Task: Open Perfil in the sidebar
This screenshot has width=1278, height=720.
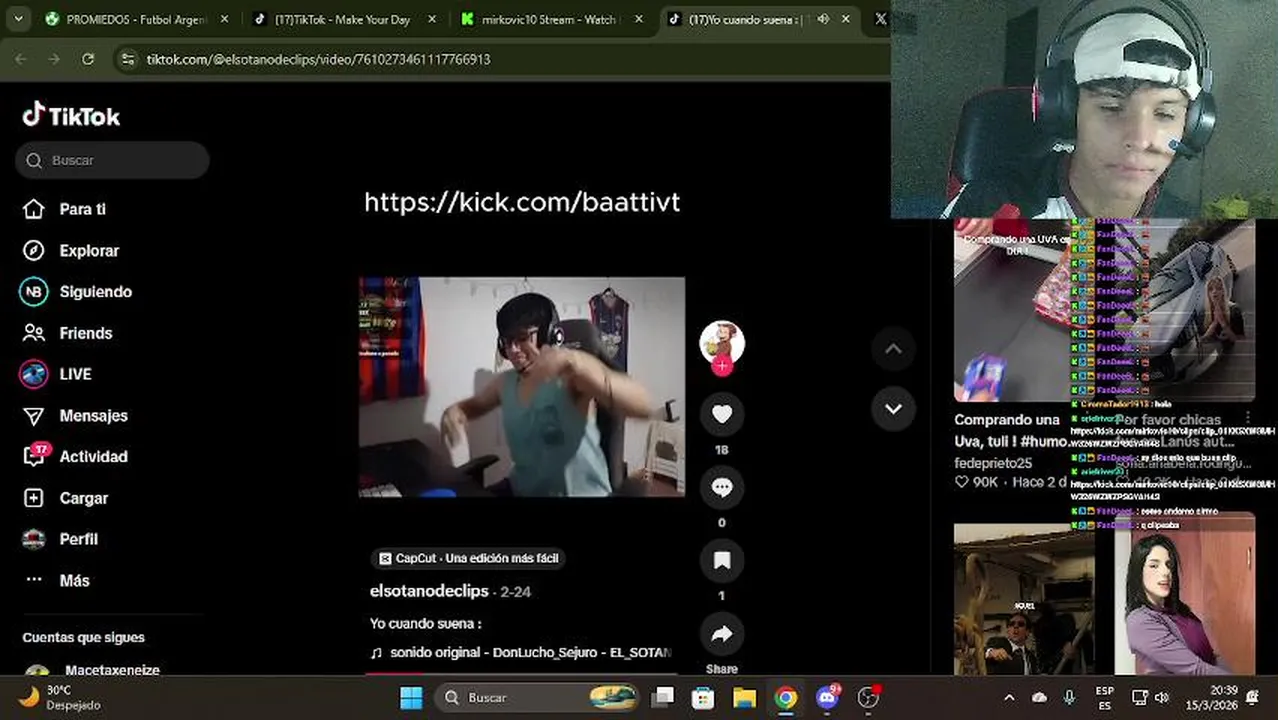Action: pyautogui.click(x=60, y=539)
